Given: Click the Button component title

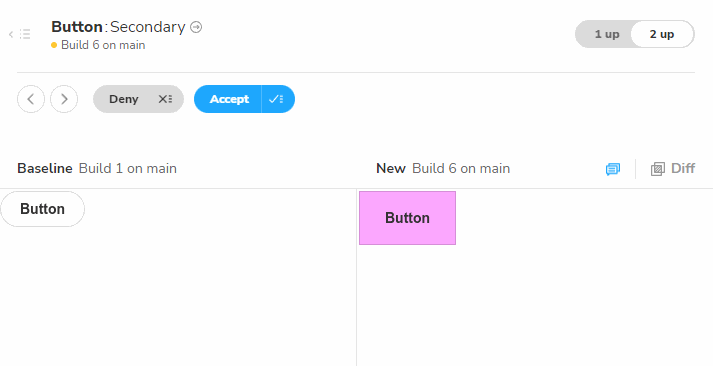Looking at the screenshot, I should 77,27.
